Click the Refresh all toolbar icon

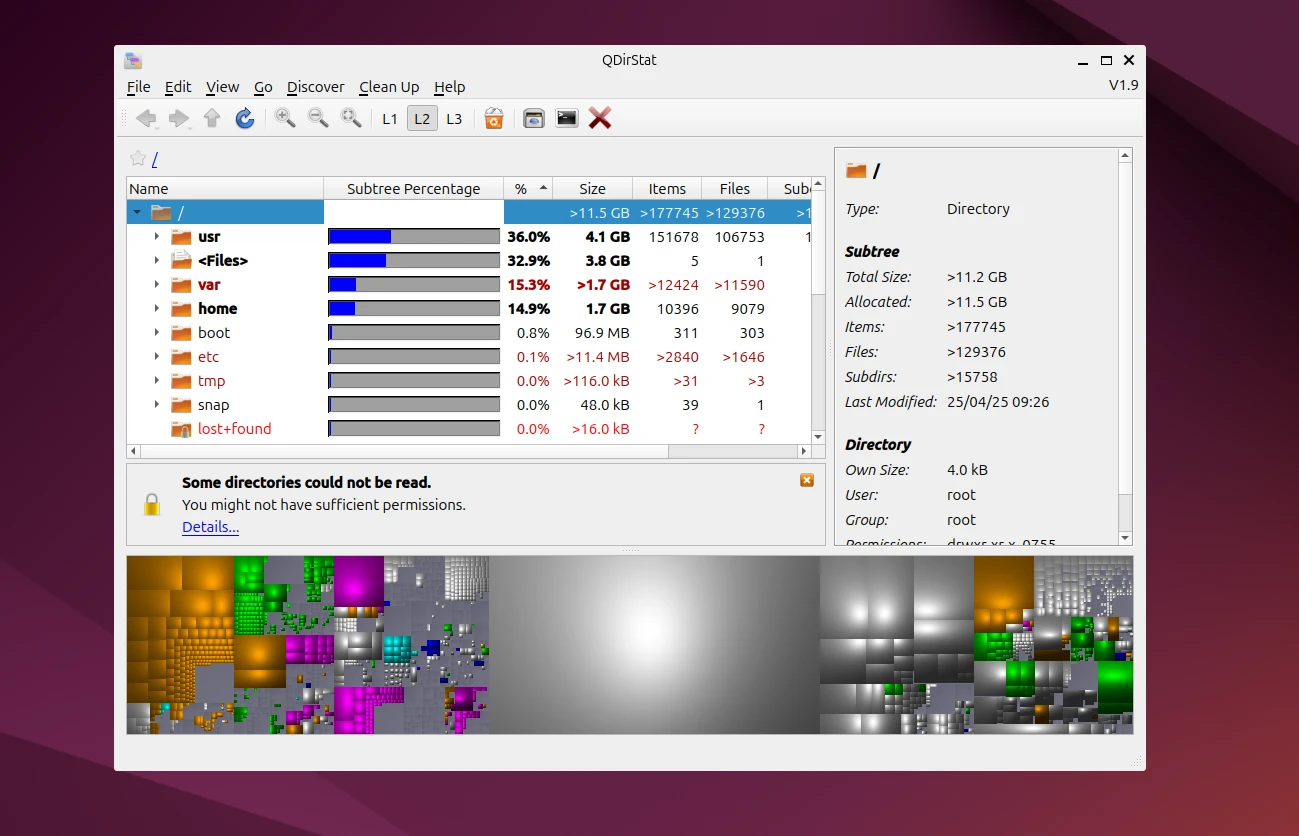pyautogui.click(x=245, y=119)
